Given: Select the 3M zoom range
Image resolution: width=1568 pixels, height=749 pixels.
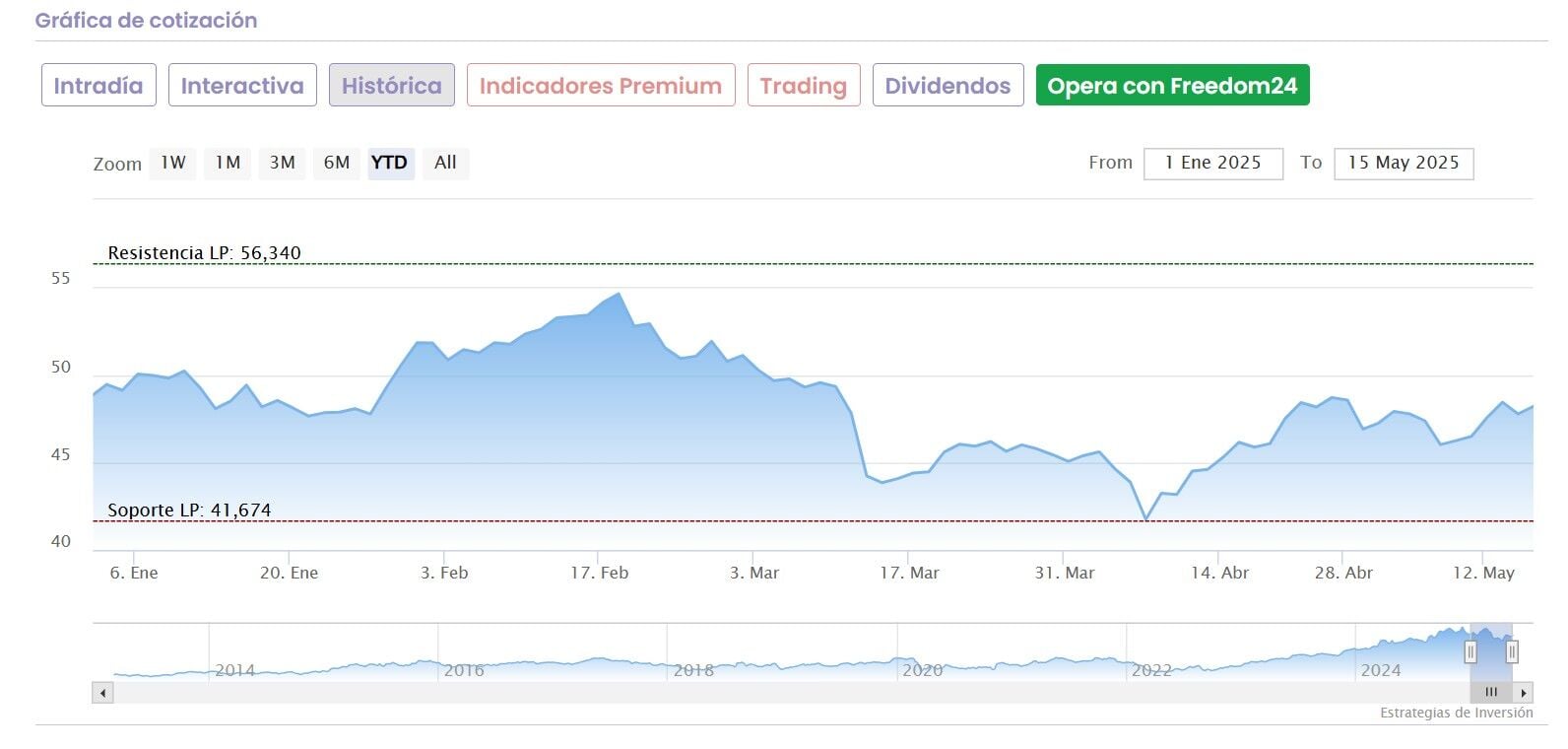Looking at the screenshot, I should tap(283, 163).
